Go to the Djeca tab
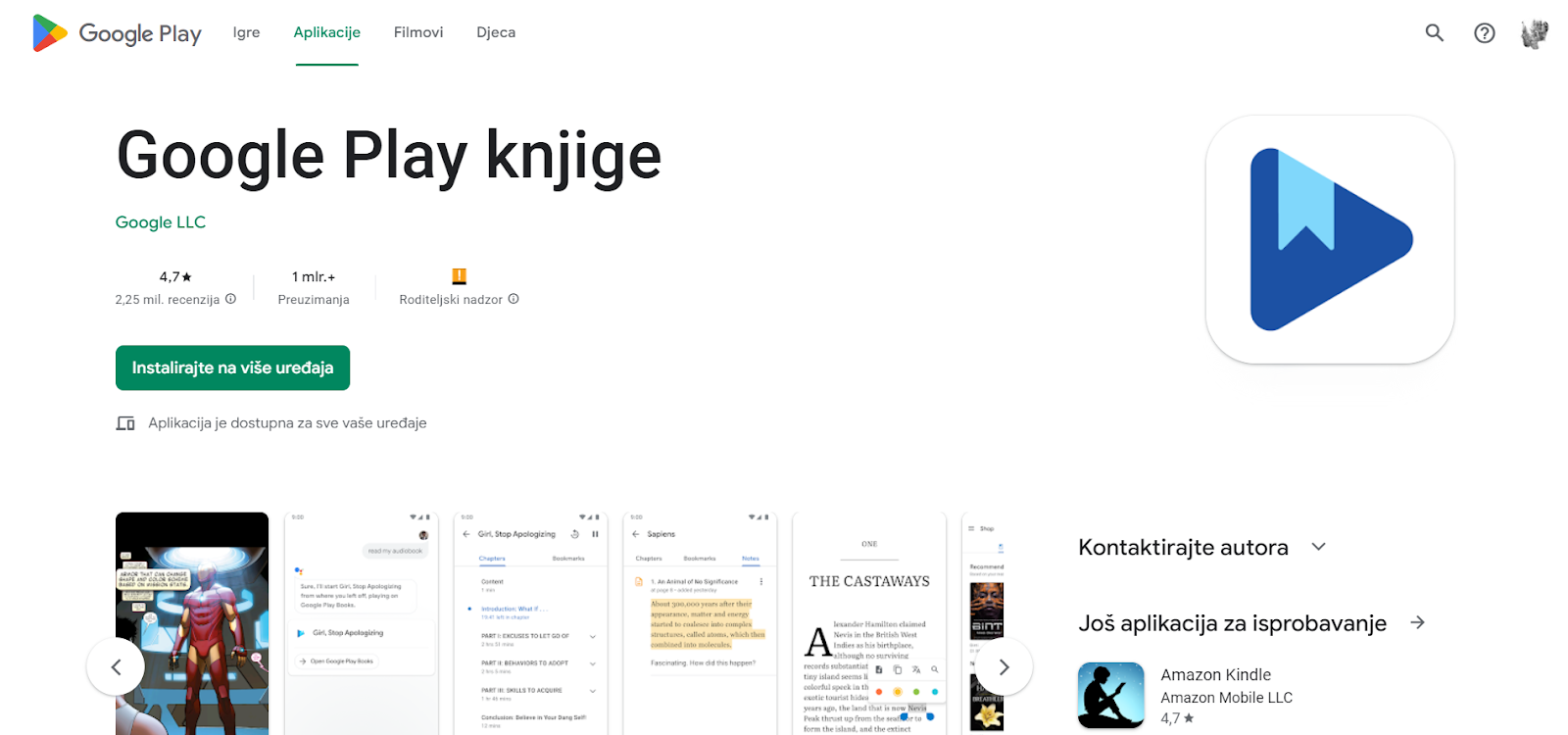The image size is (1568, 735). (x=496, y=32)
